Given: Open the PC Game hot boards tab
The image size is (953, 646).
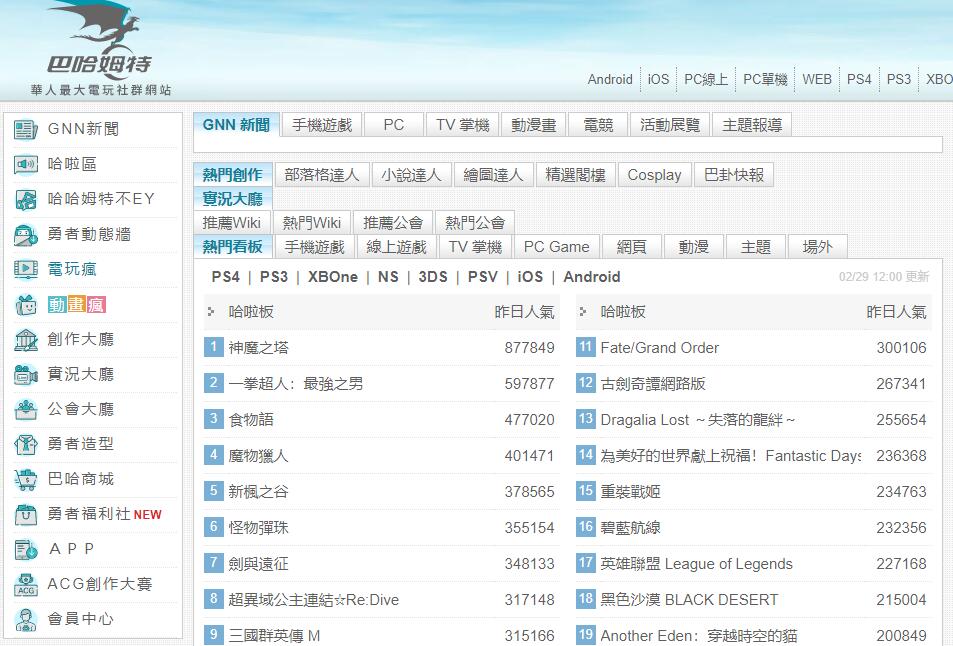Looking at the screenshot, I should [x=557, y=247].
